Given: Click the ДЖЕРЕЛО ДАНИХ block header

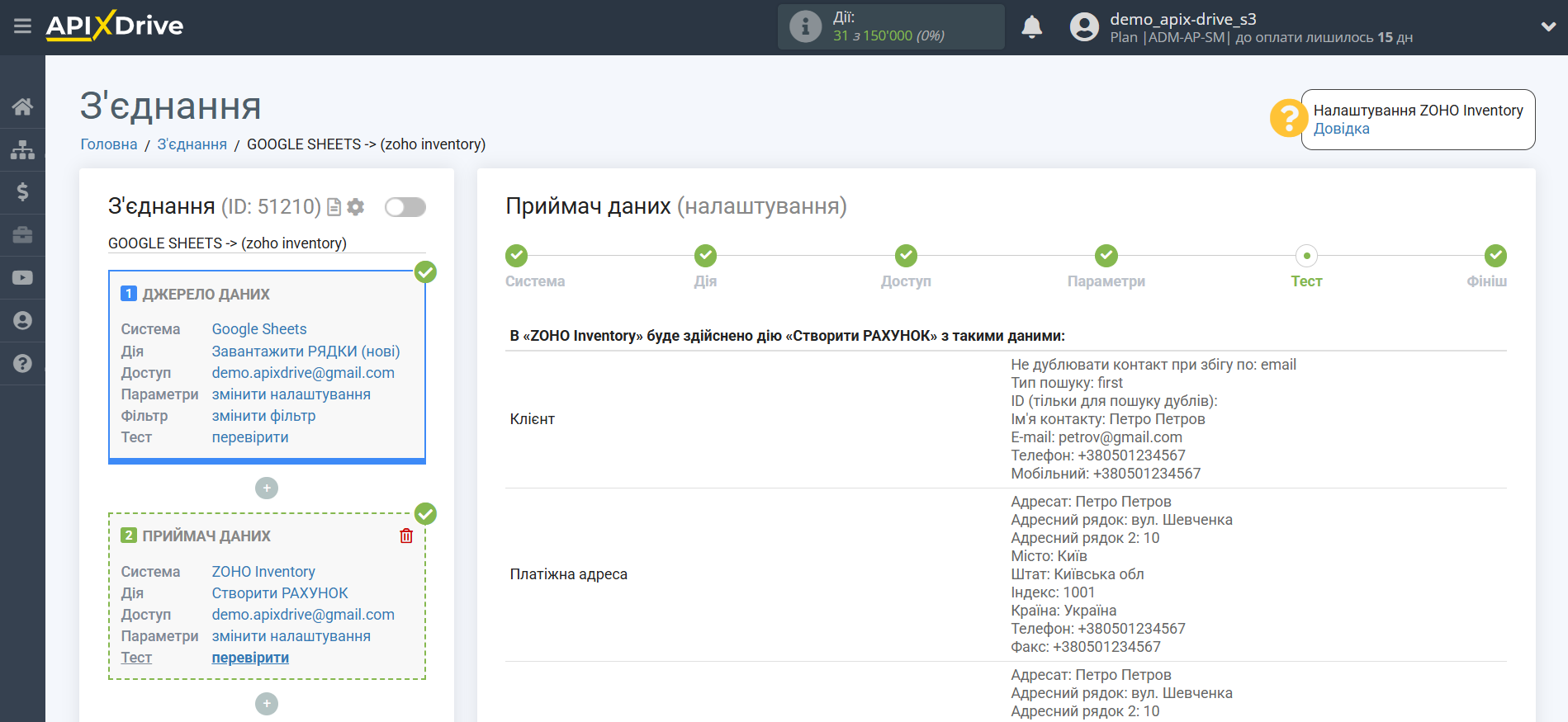Looking at the screenshot, I should [x=206, y=295].
